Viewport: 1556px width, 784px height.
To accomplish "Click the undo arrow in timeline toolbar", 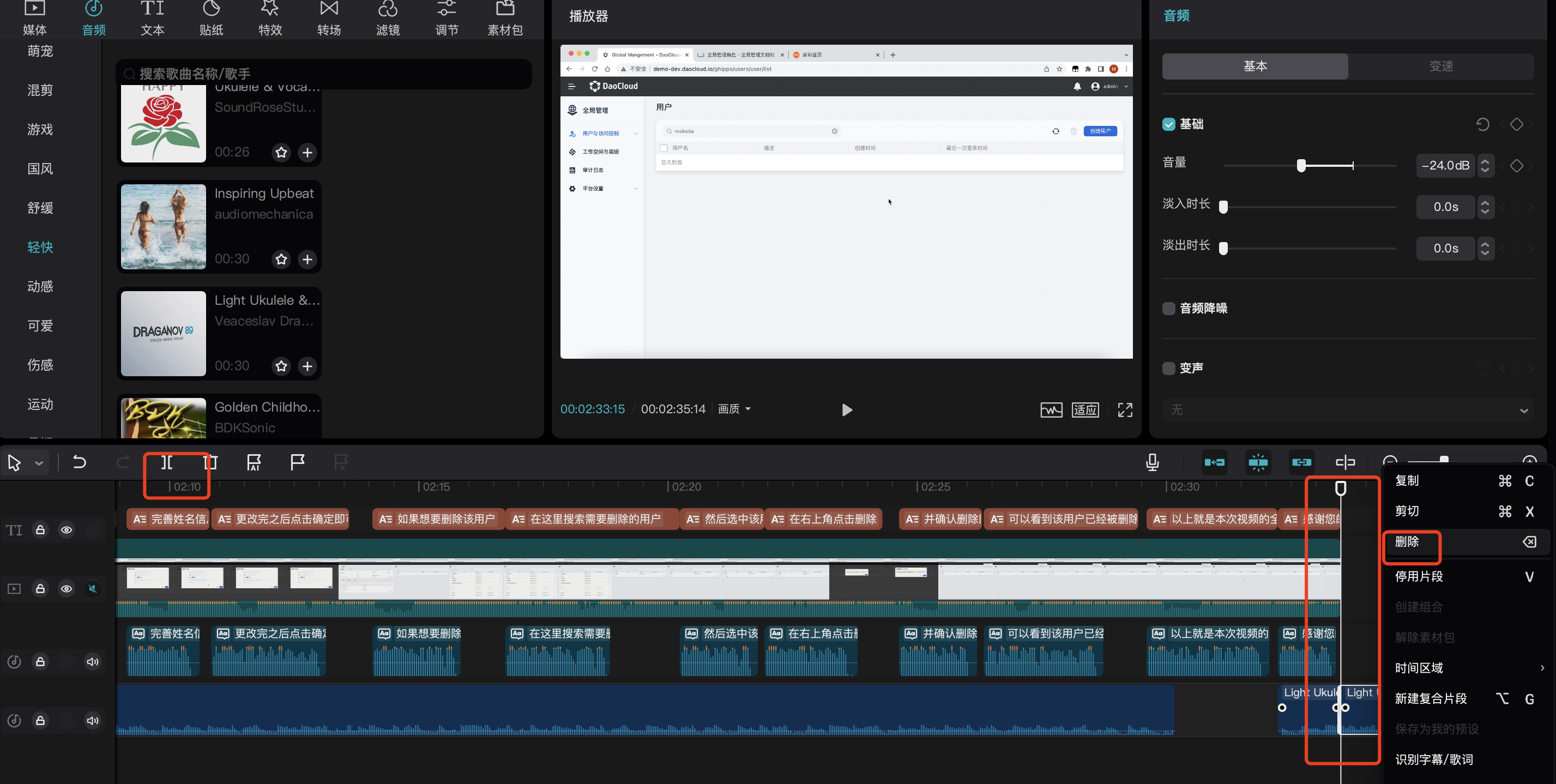I will point(79,463).
